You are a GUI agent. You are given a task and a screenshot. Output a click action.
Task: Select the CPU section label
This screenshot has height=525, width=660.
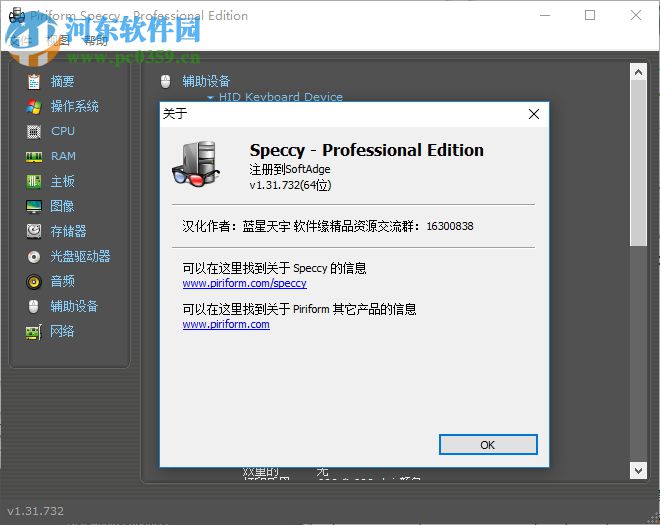coord(63,131)
